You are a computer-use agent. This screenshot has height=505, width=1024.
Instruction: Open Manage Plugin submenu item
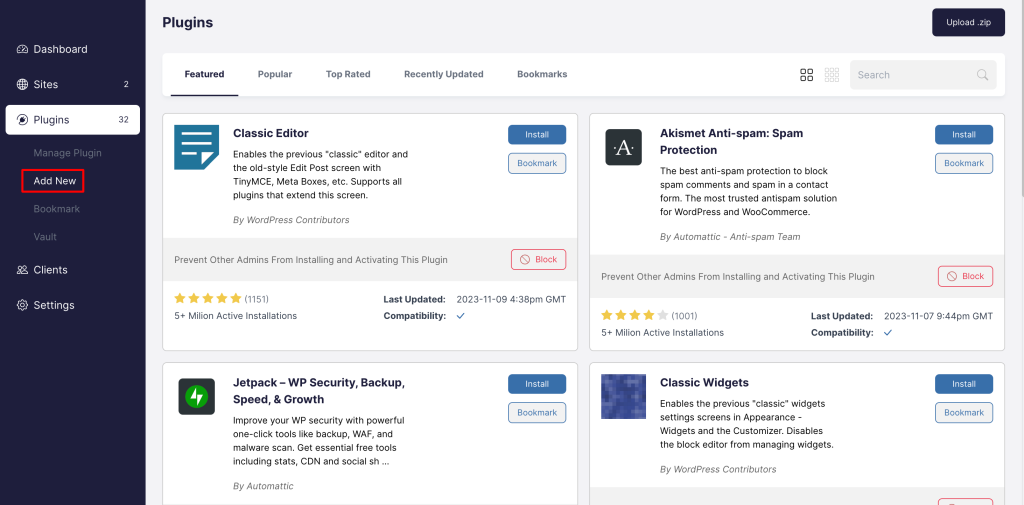click(x=68, y=153)
